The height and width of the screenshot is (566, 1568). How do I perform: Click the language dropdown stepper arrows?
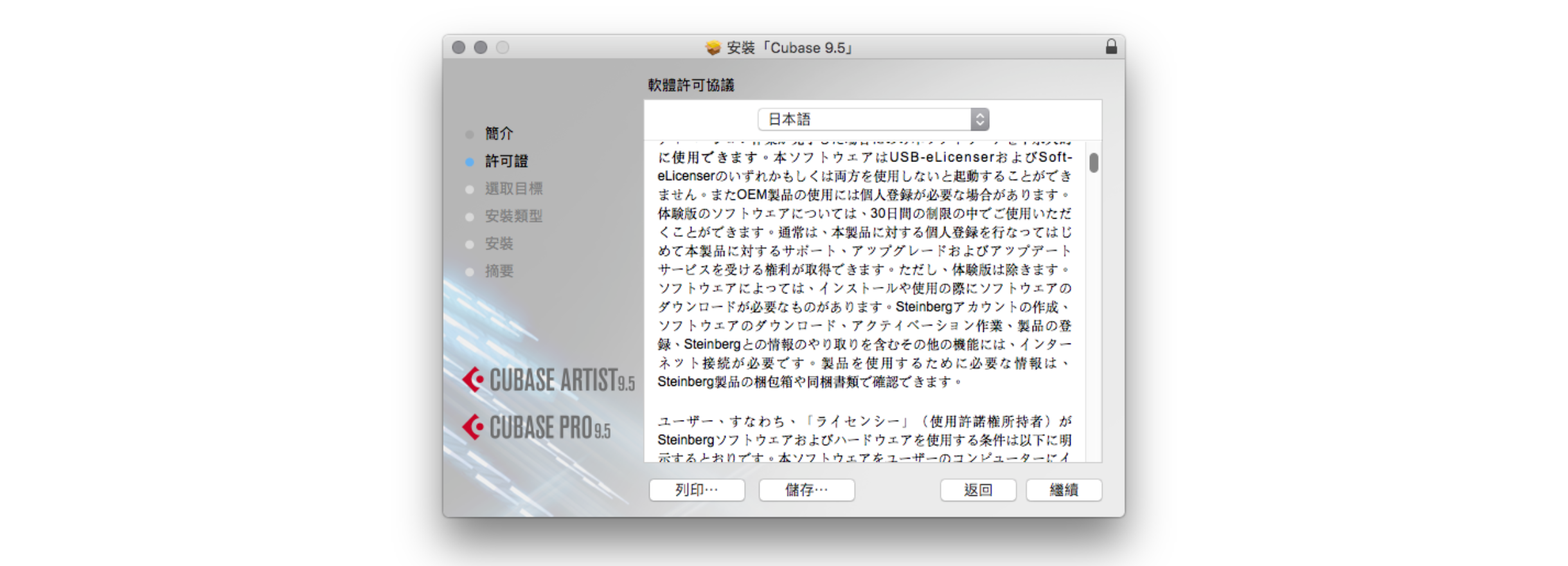coord(979,119)
